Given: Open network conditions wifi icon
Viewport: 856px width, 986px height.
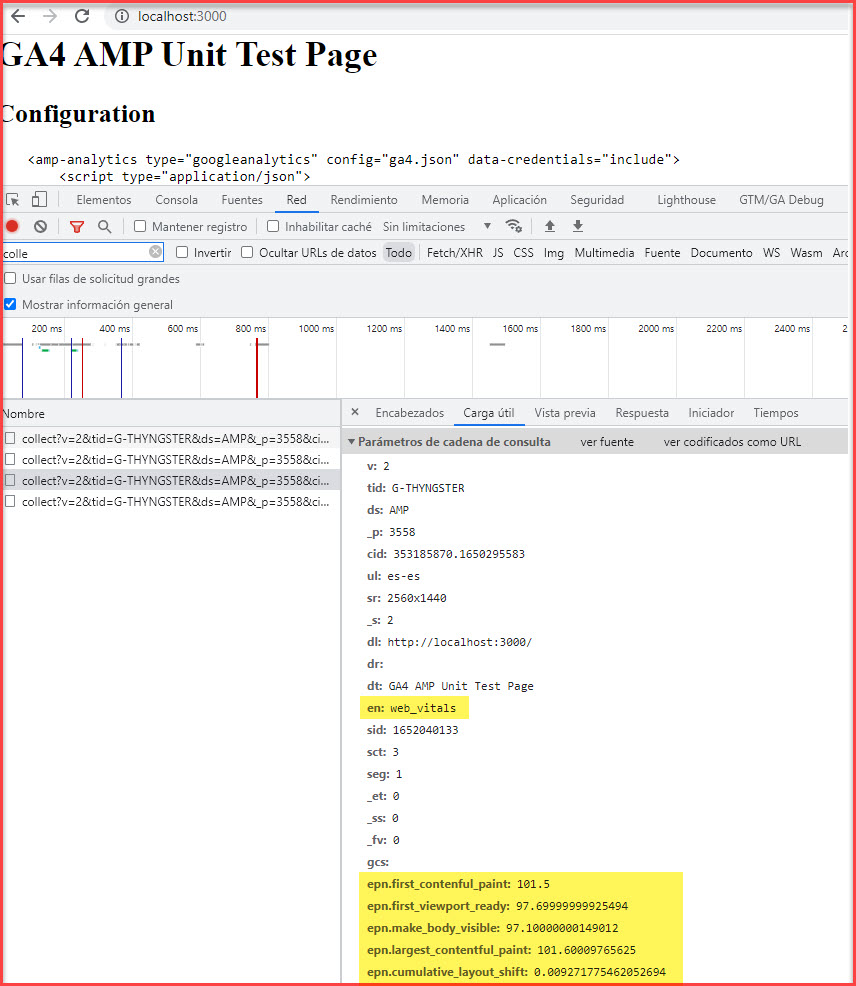Looking at the screenshot, I should pyautogui.click(x=513, y=227).
